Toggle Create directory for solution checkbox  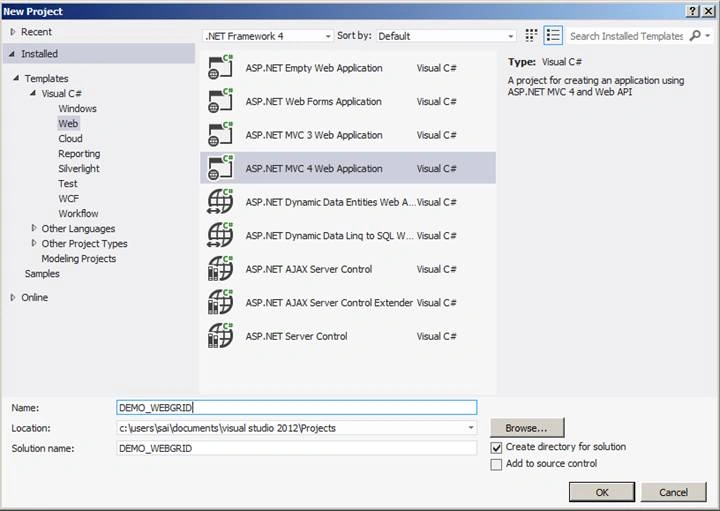[x=496, y=447]
